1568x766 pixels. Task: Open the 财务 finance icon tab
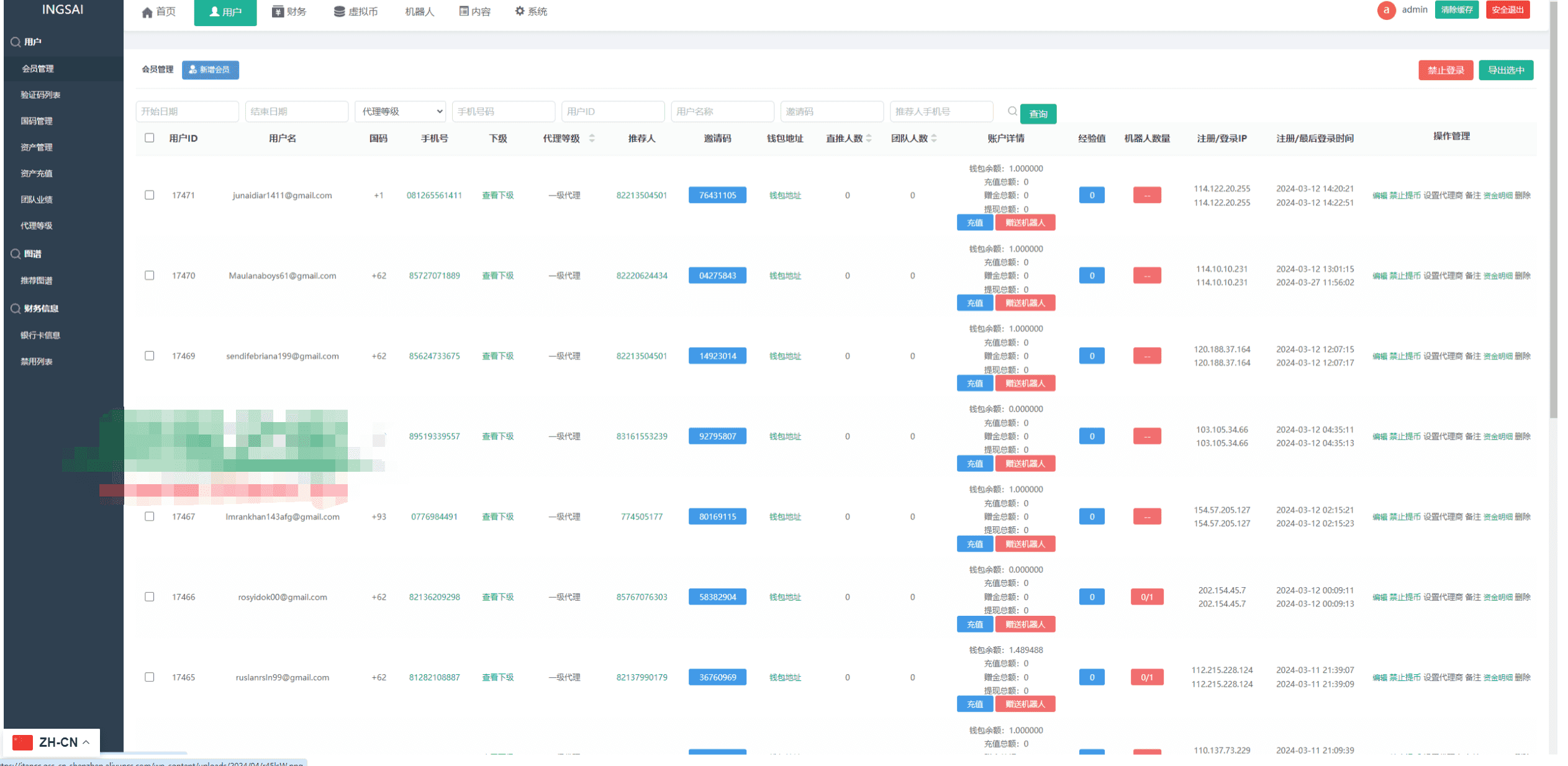point(278,12)
